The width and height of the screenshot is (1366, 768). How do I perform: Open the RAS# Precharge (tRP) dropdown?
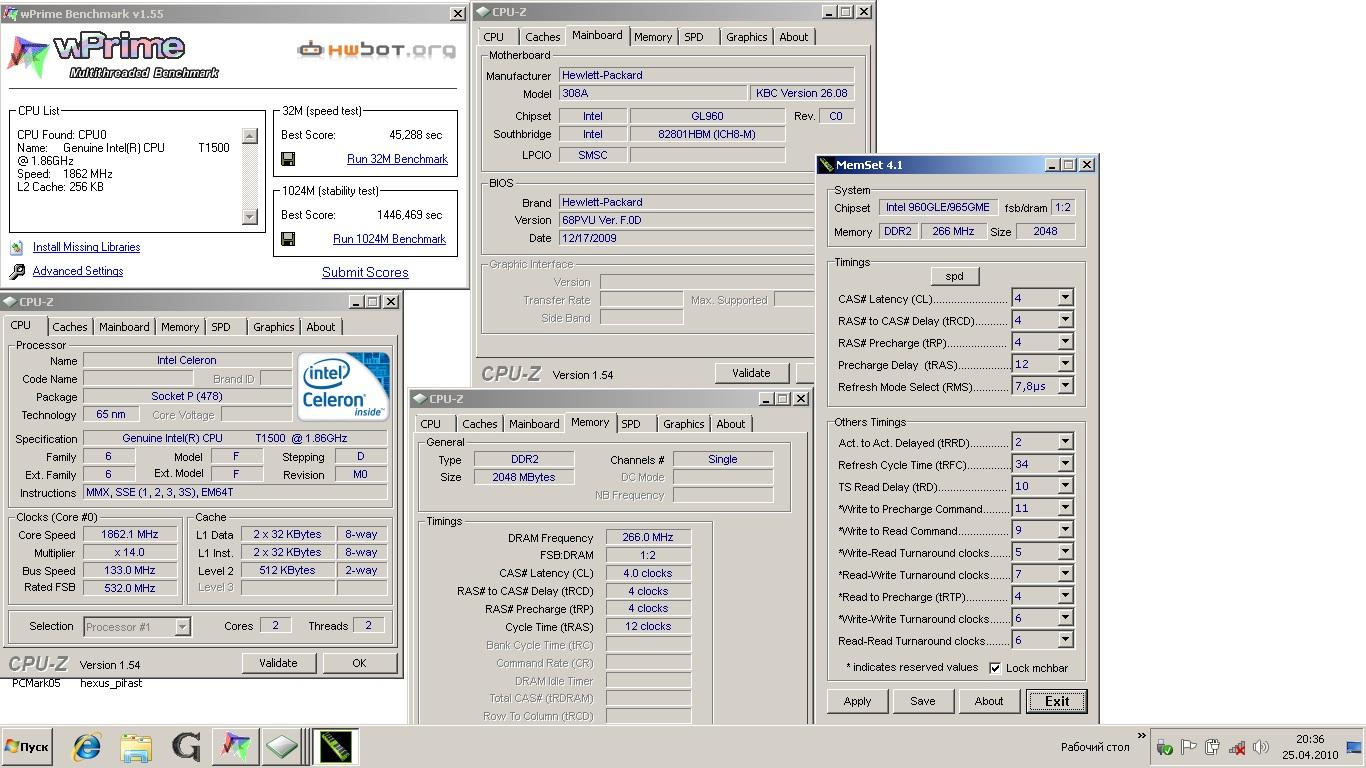[1065, 342]
